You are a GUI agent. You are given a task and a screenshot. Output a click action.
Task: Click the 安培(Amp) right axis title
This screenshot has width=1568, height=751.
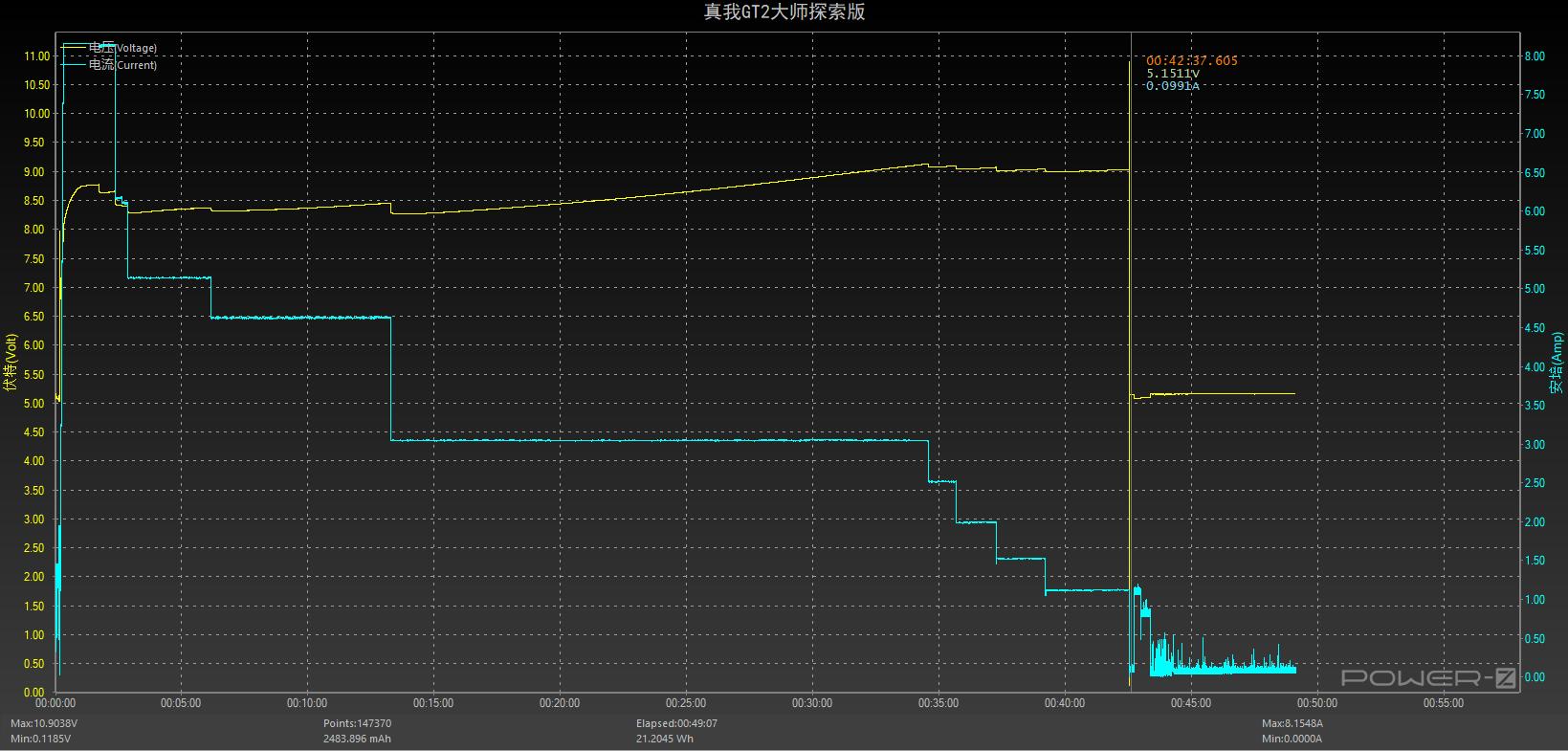1557,364
